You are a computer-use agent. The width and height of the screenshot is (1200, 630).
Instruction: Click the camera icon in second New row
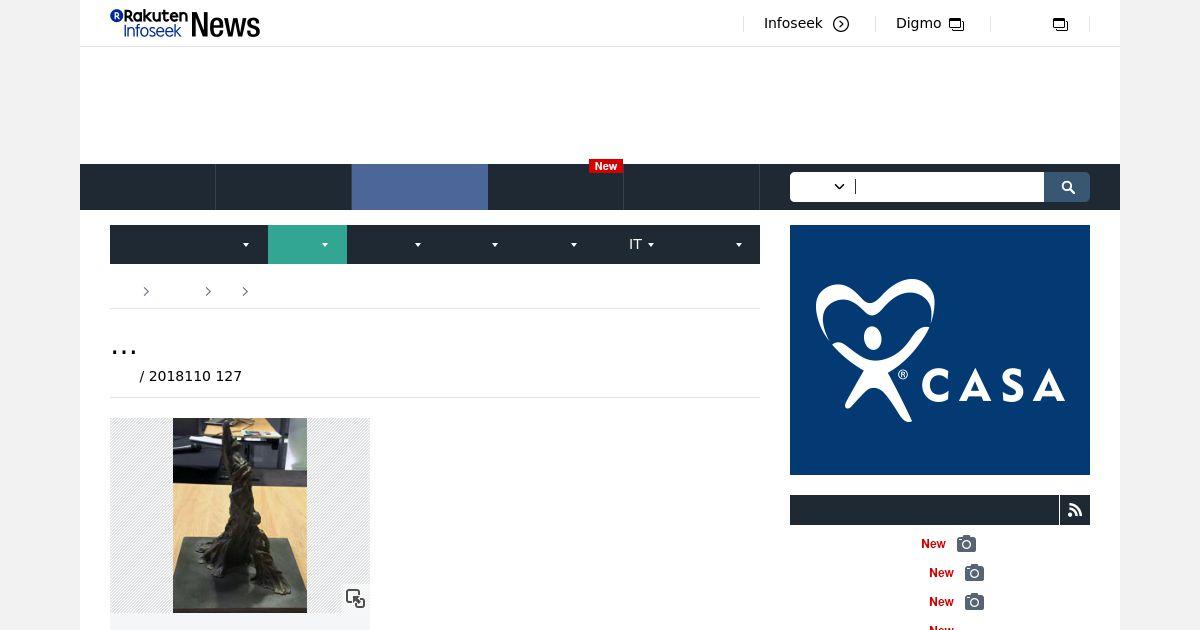(974, 573)
